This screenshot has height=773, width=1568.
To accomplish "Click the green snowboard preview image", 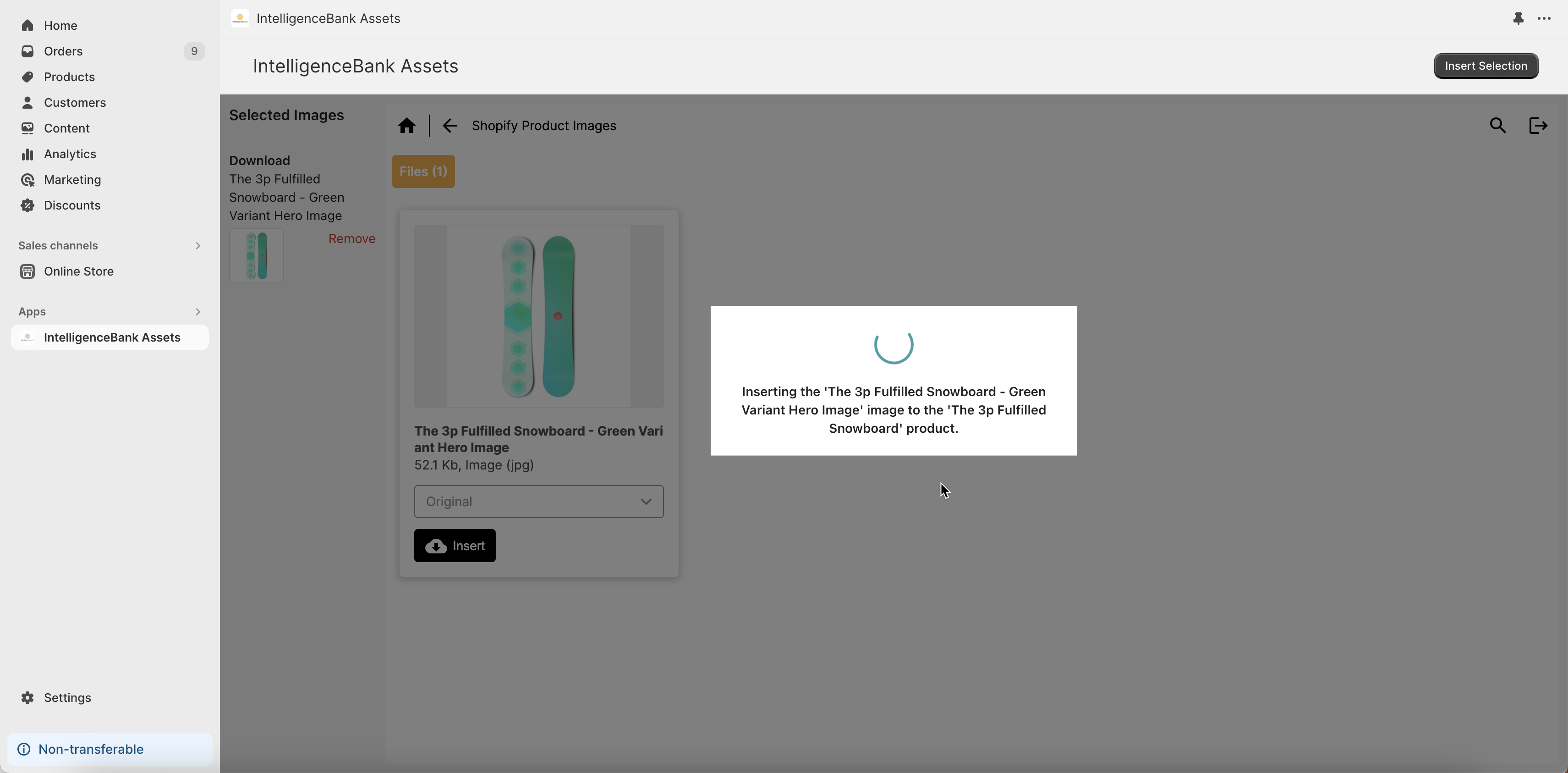I will coord(538,316).
